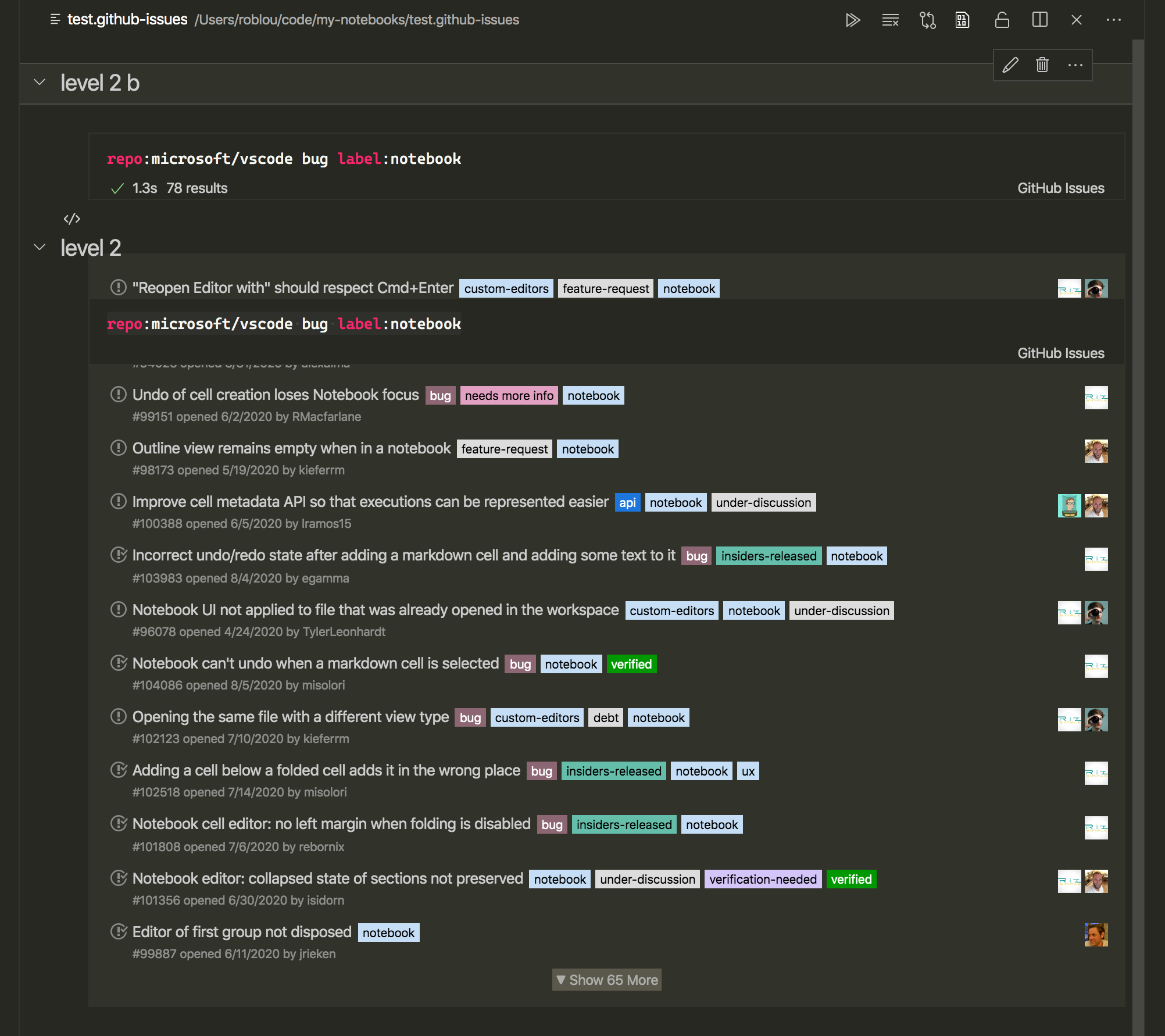Click the closed-issue icon beside Notebook can't undo
This screenshot has width=1165, height=1036.
(118, 663)
